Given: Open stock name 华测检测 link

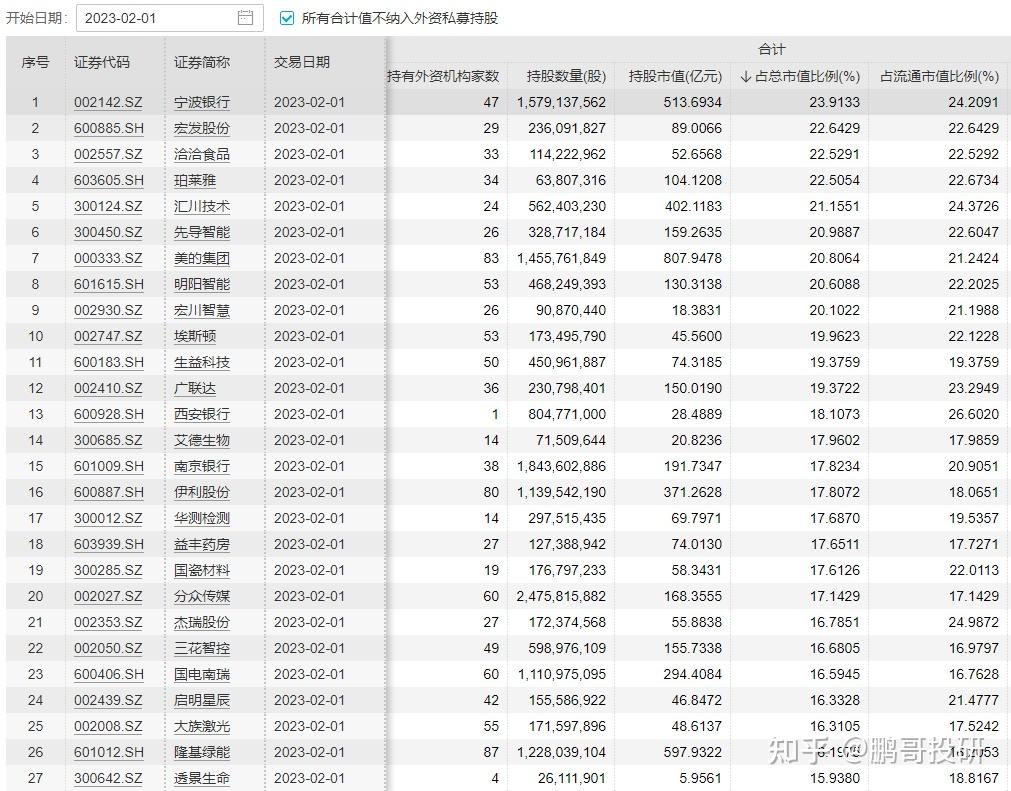Looking at the screenshot, I should tap(202, 518).
